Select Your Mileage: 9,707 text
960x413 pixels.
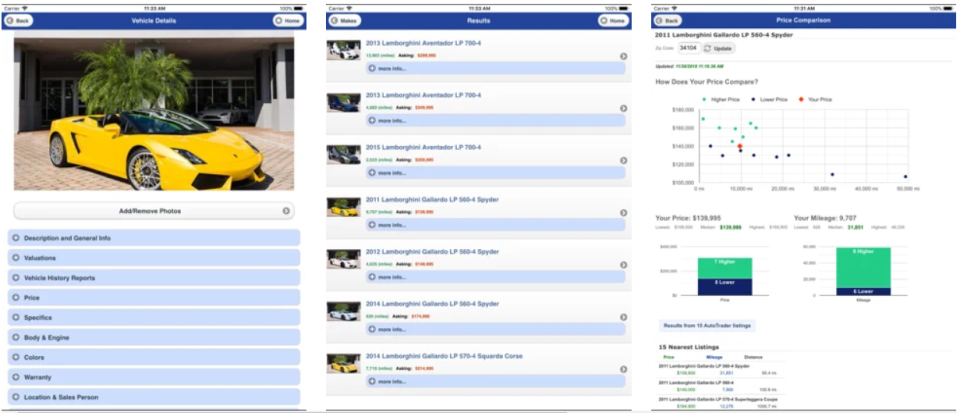pos(825,218)
